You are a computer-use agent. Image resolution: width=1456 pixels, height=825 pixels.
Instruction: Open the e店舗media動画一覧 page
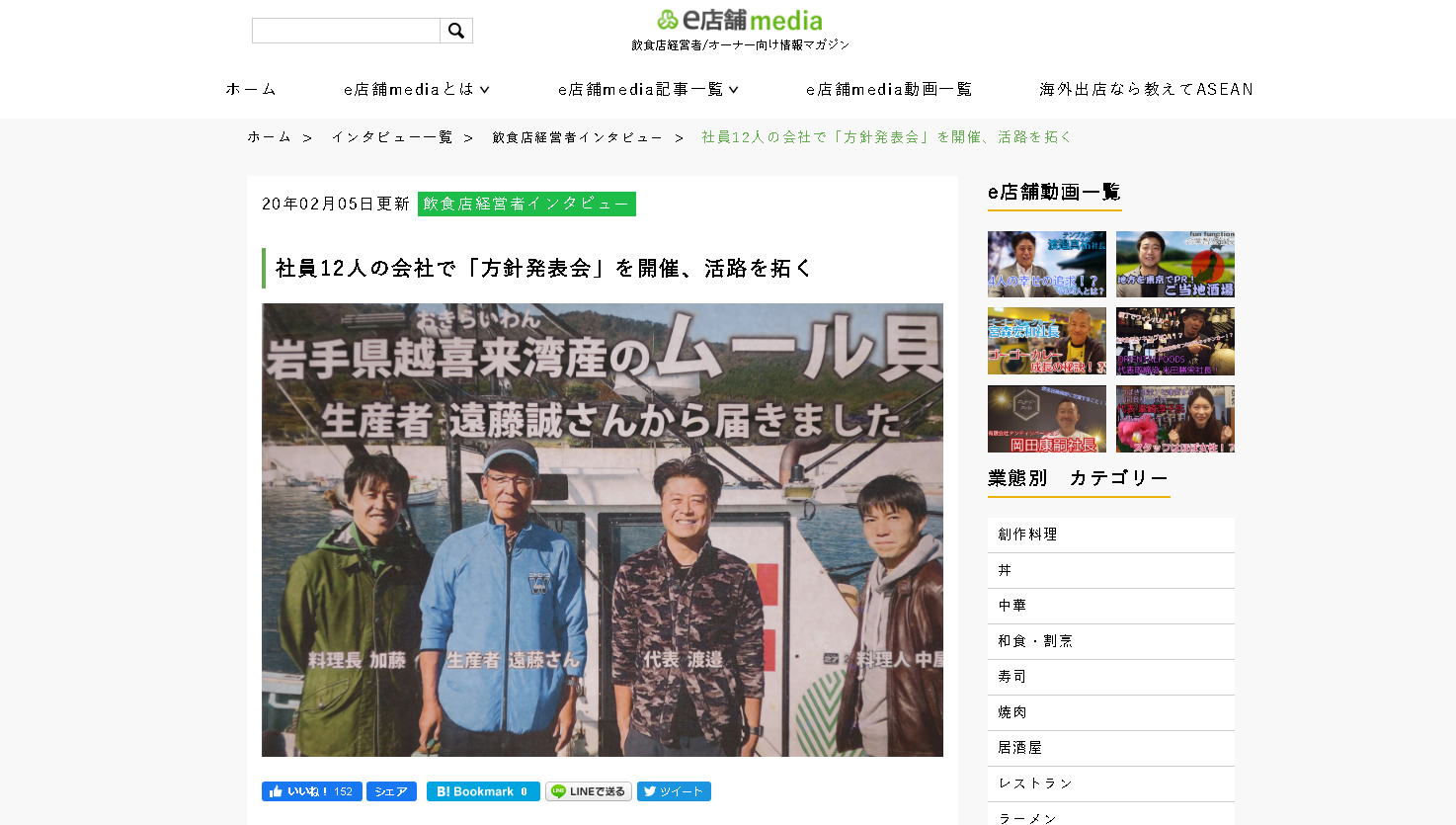click(889, 89)
